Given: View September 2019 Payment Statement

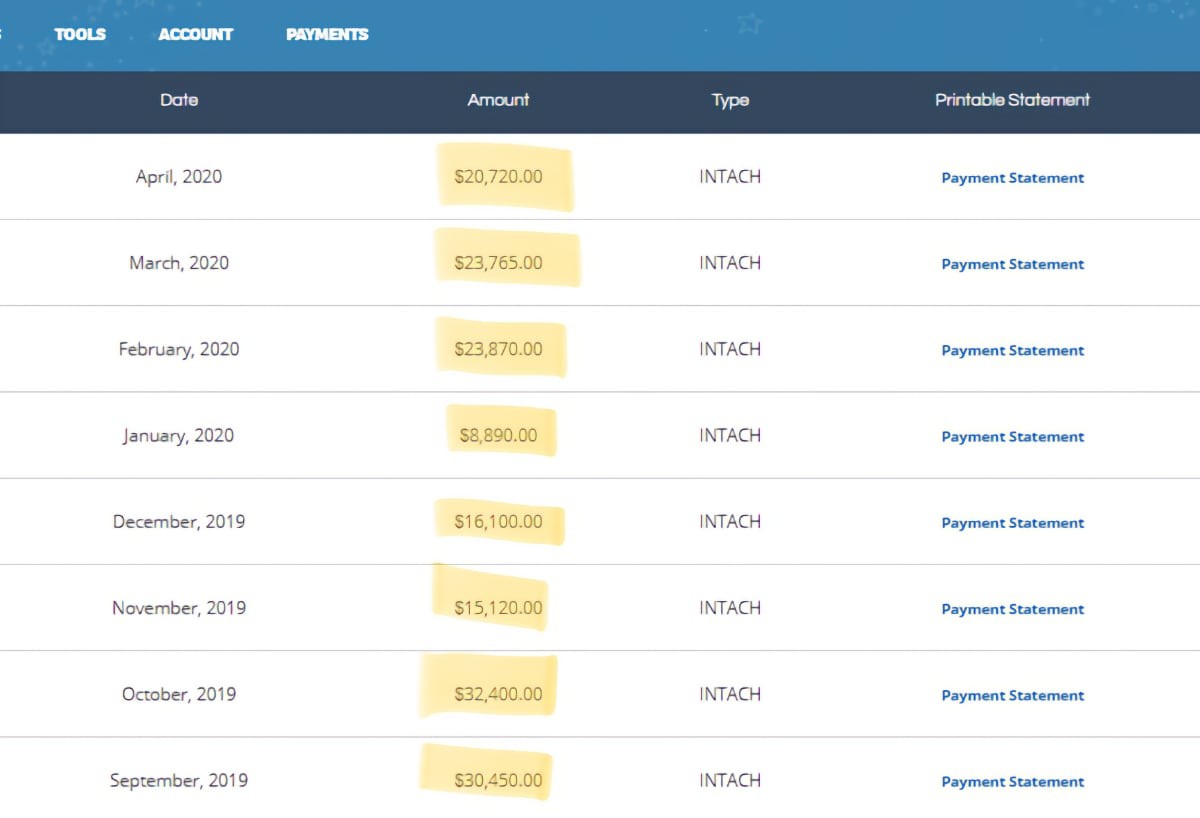Looking at the screenshot, I should pyautogui.click(x=1012, y=782).
